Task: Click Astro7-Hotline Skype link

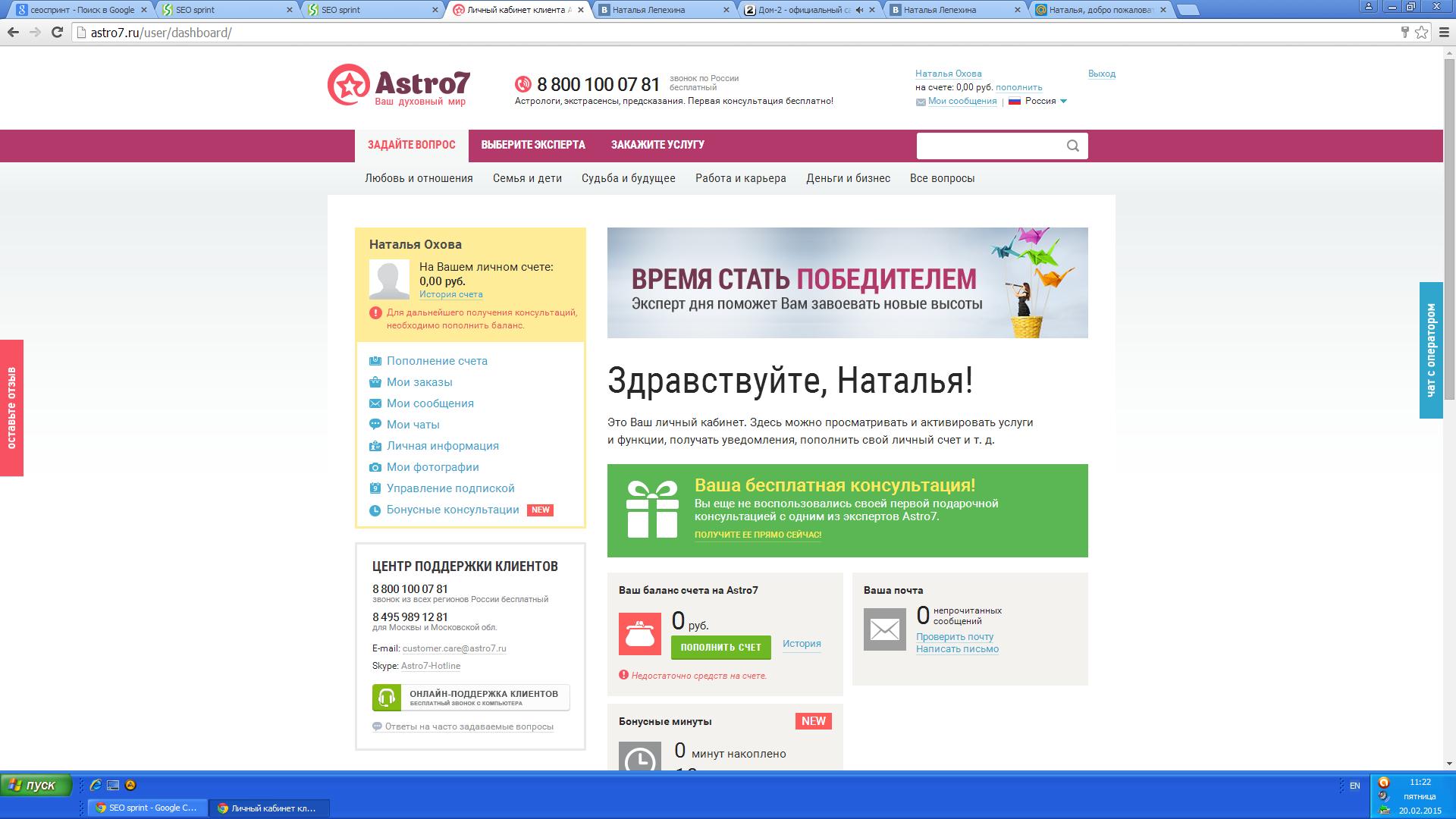Action: click(431, 666)
